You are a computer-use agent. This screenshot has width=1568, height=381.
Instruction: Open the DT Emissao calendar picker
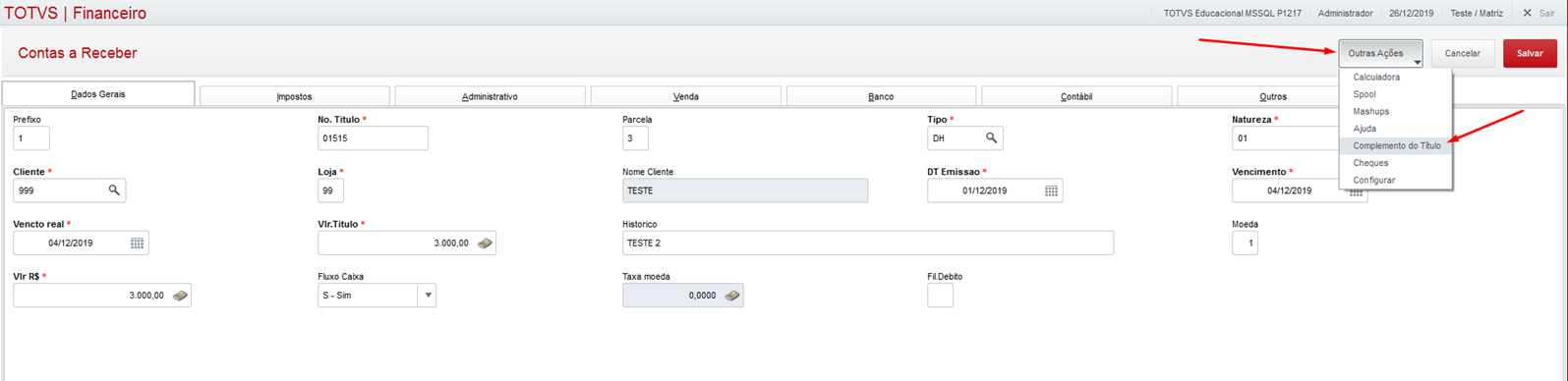(1051, 190)
